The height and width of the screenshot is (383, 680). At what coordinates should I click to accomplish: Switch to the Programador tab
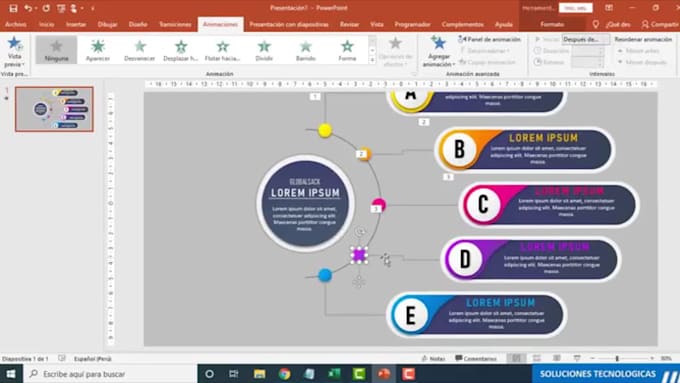click(412, 24)
